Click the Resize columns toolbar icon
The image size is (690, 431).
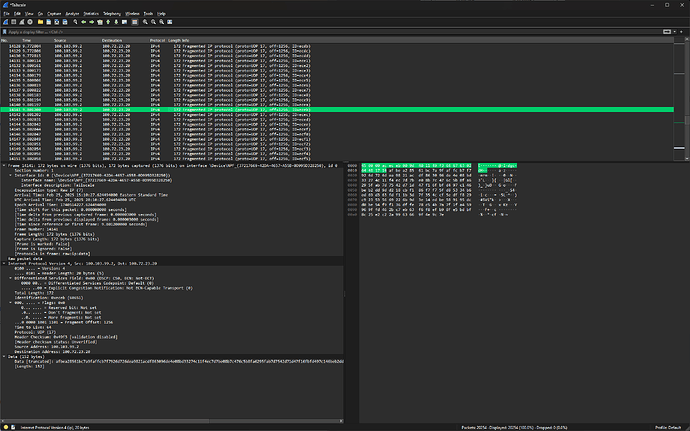[170, 22]
